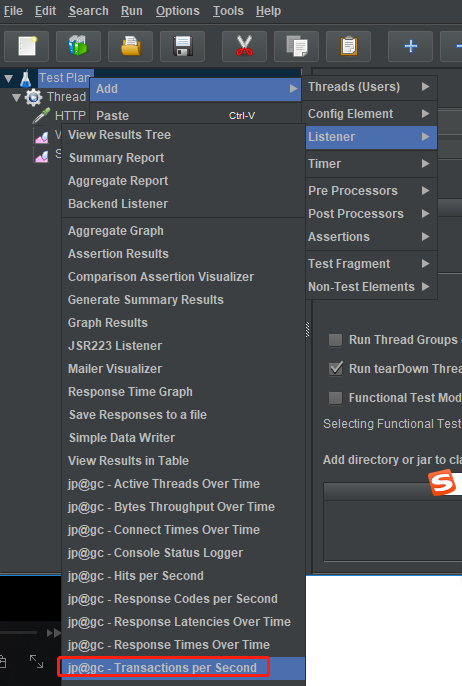Enable Functional Test Mode checkbox
The width and height of the screenshot is (462, 686).
(x=336, y=398)
